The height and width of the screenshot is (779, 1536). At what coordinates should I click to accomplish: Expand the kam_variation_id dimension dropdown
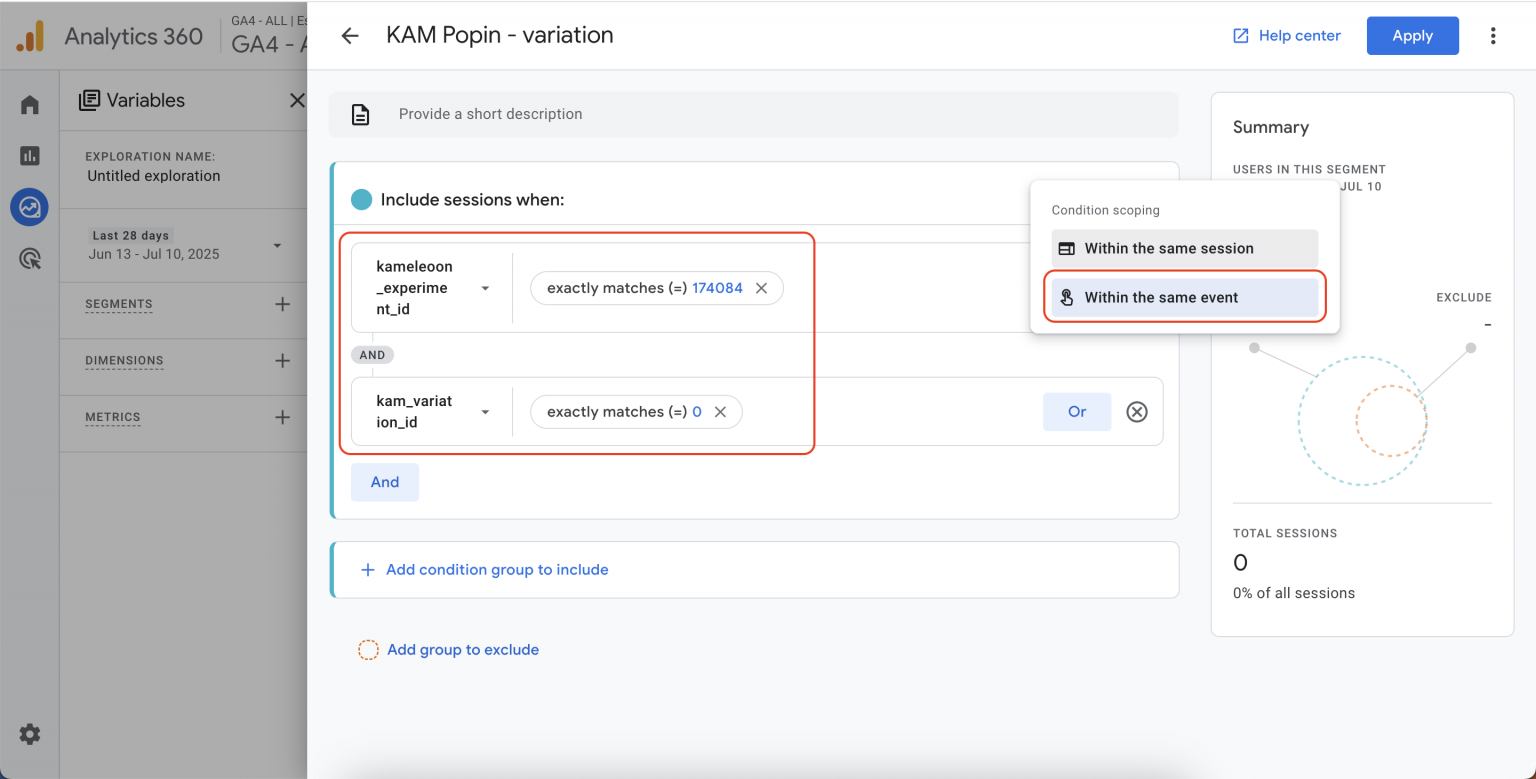coord(485,412)
